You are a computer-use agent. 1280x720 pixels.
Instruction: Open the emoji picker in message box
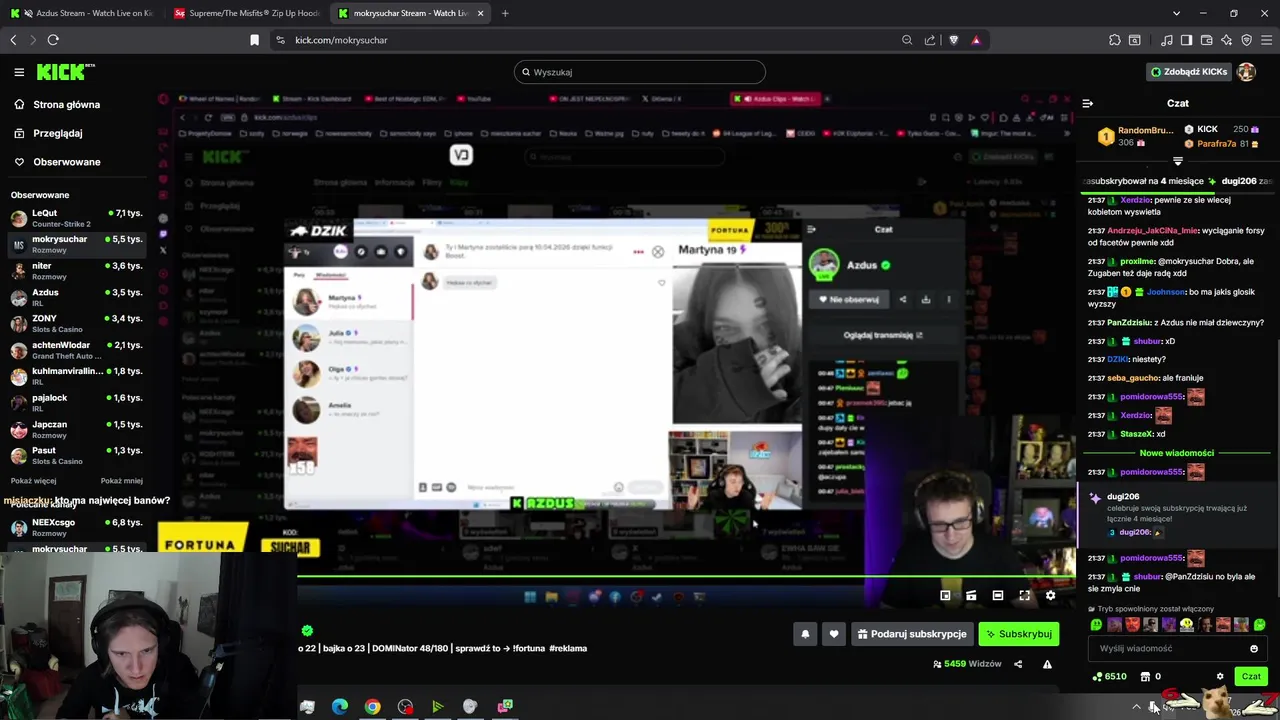pyautogui.click(x=1254, y=648)
